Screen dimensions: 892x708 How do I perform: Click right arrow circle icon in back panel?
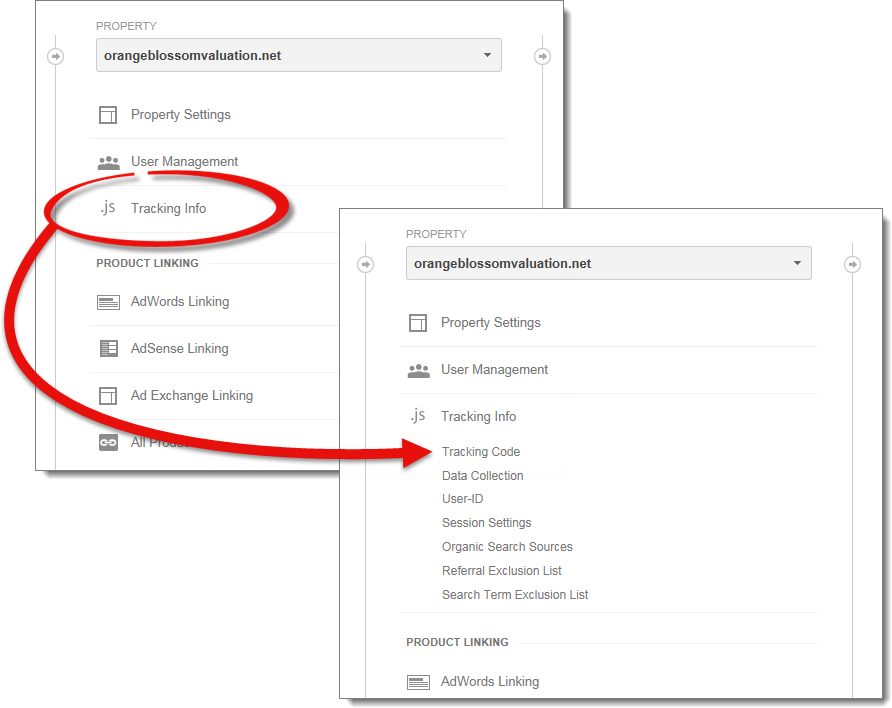(542, 56)
